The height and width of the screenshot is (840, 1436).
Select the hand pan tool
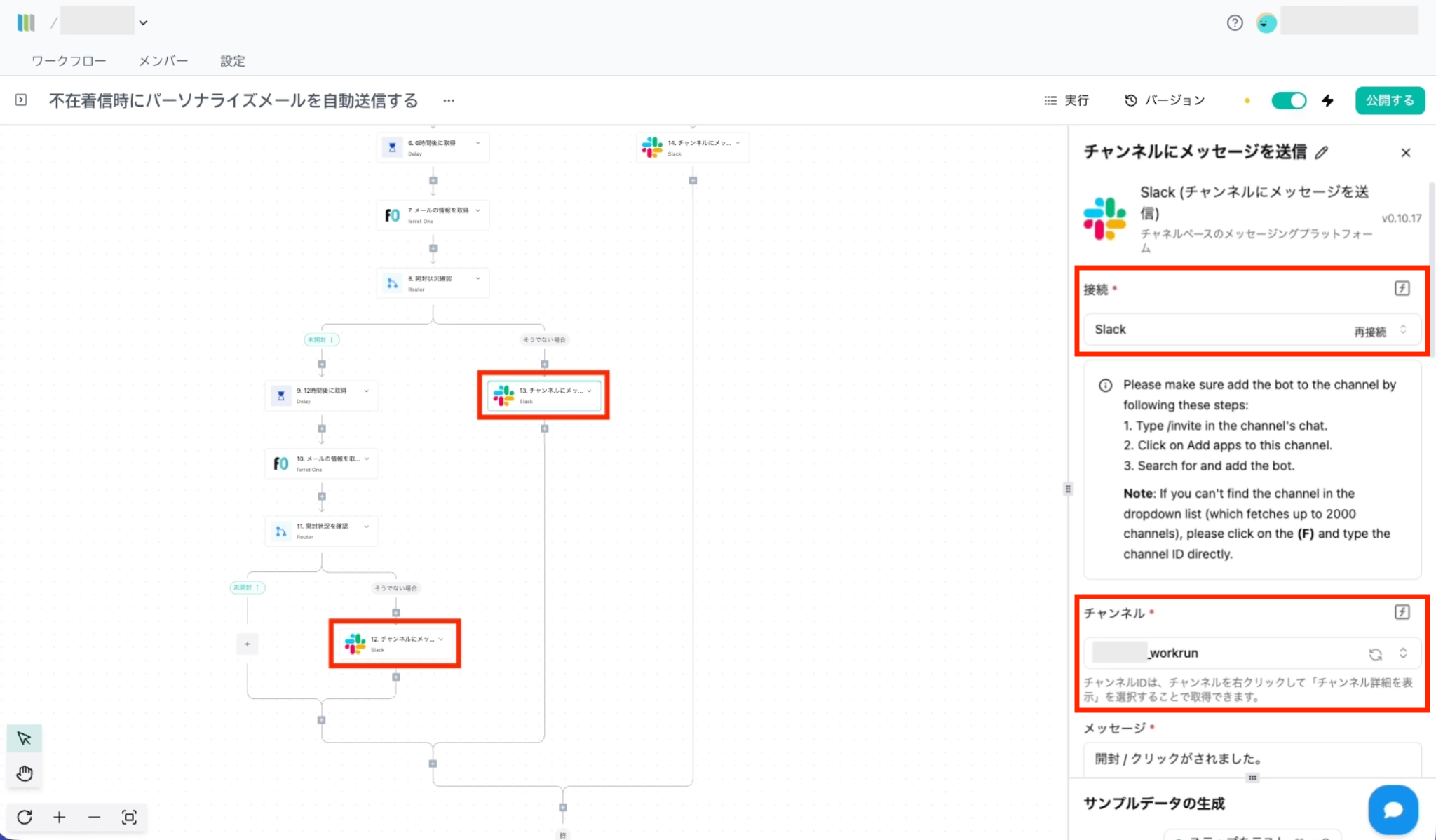[x=25, y=773]
